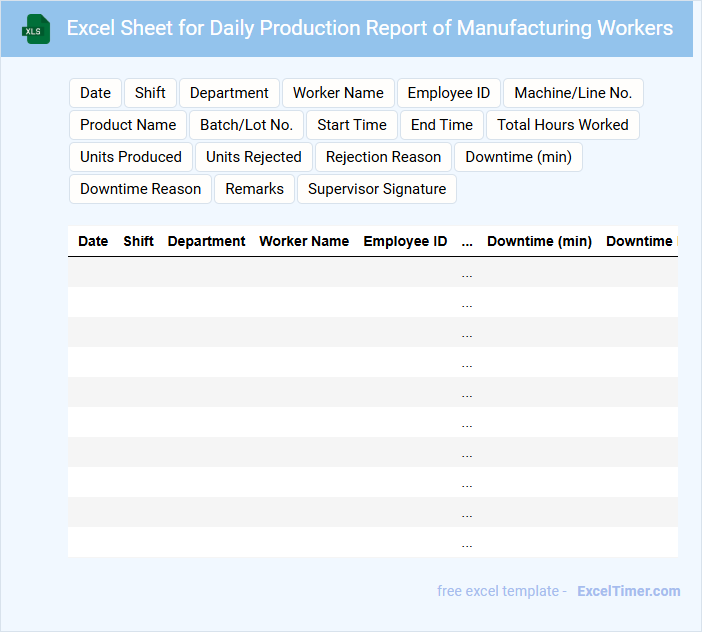Image resolution: width=702 pixels, height=632 pixels.
Task: Open the ExcelTimer.com link
Action: point(629,591)
